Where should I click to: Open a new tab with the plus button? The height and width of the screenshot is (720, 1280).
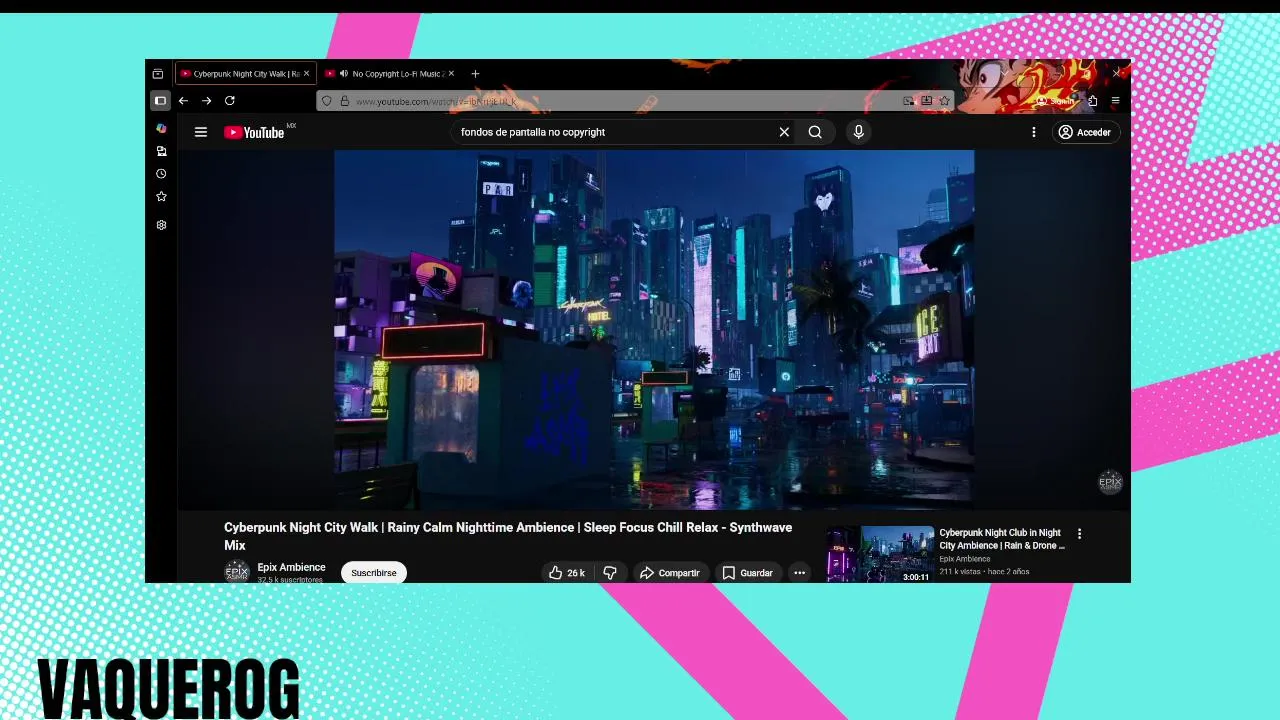tap(476, 74)
